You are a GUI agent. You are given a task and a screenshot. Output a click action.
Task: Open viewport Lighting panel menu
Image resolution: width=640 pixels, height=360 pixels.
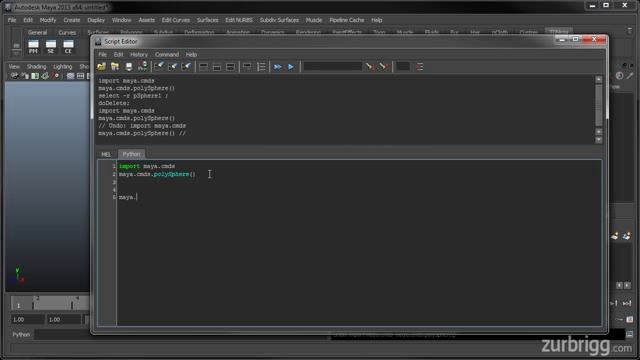pyautogui.click(x=62, y=67)
